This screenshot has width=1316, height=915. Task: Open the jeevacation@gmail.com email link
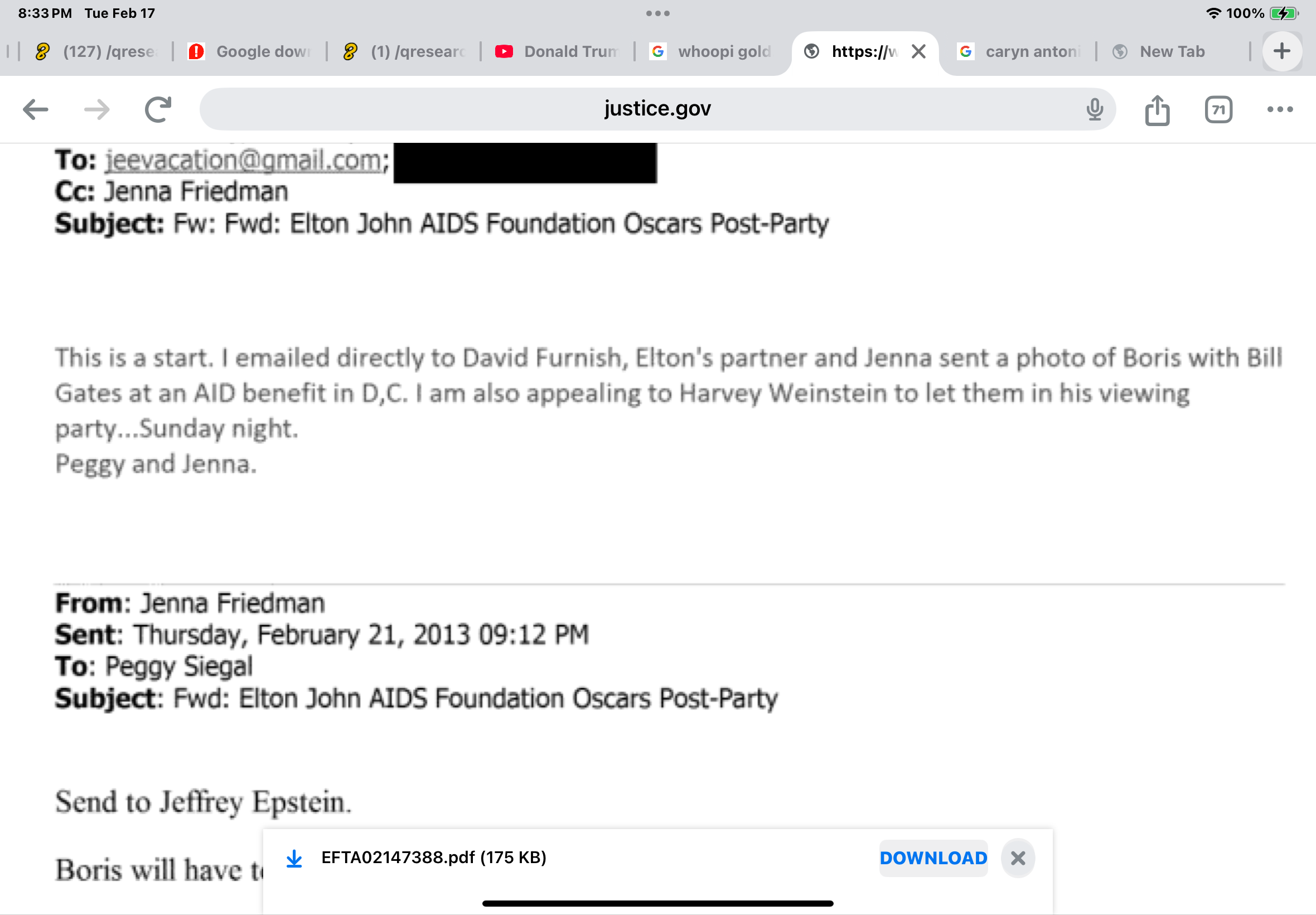click(244, 160)
